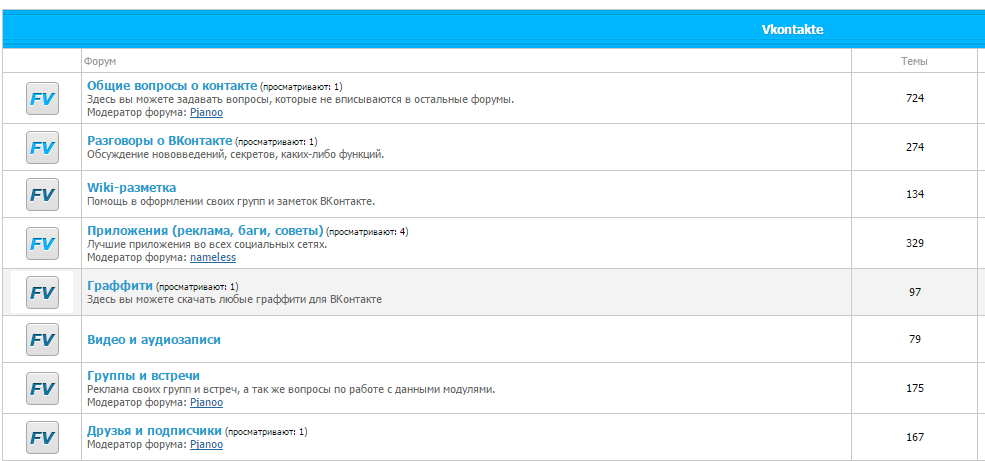Open the Разговоры о ВКонтакте forum
Screen dimensions: 985x461
[x=159, y=140]
